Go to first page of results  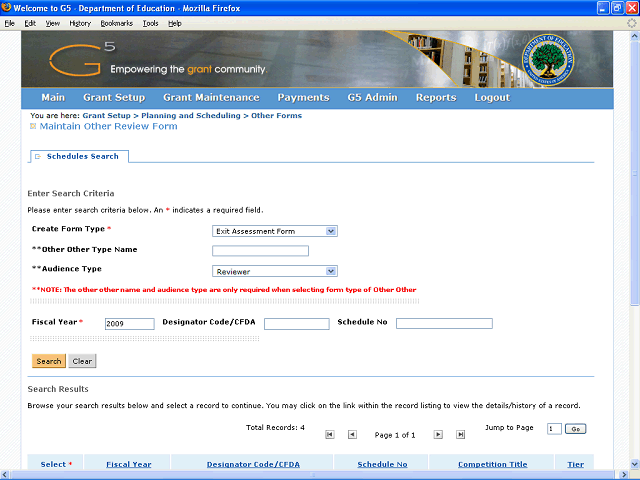click(x=330, y=435)
